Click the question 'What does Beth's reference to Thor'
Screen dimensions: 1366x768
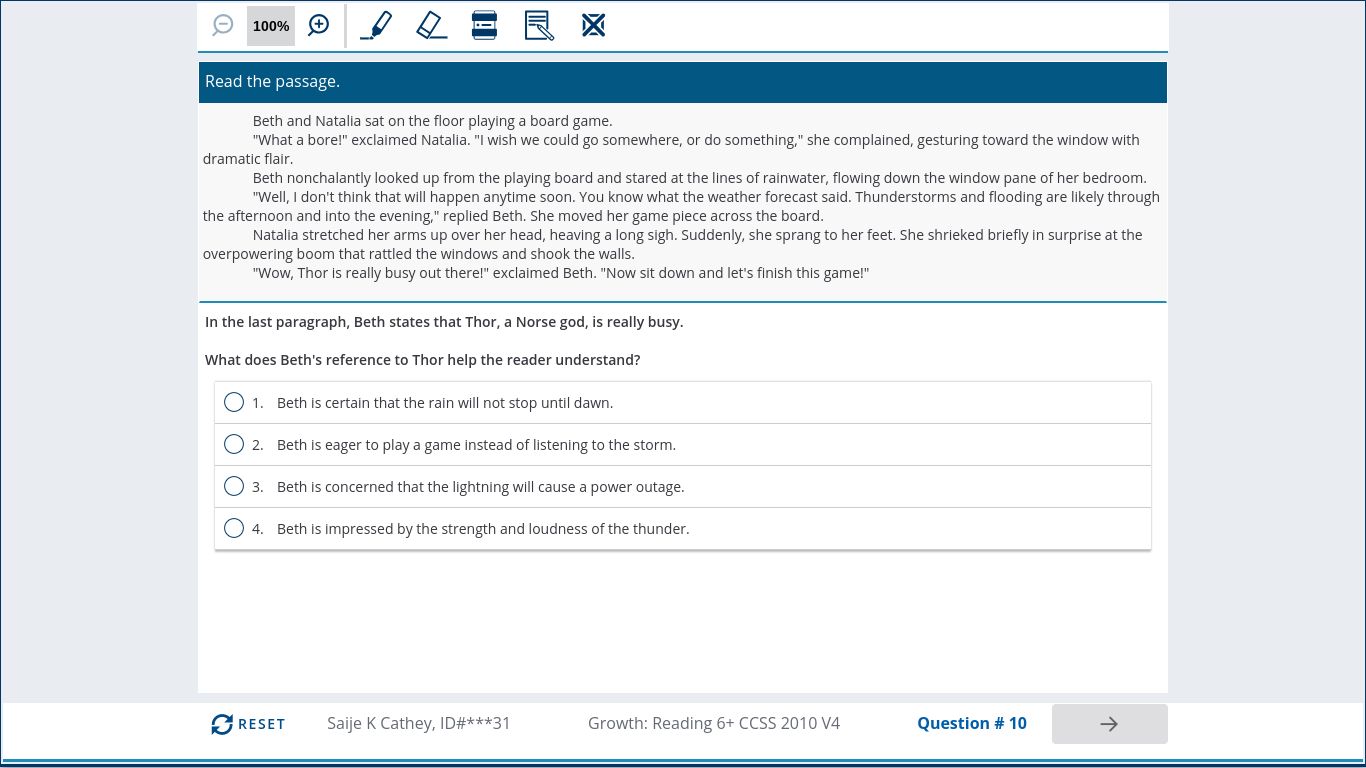[x=423, y=359]
